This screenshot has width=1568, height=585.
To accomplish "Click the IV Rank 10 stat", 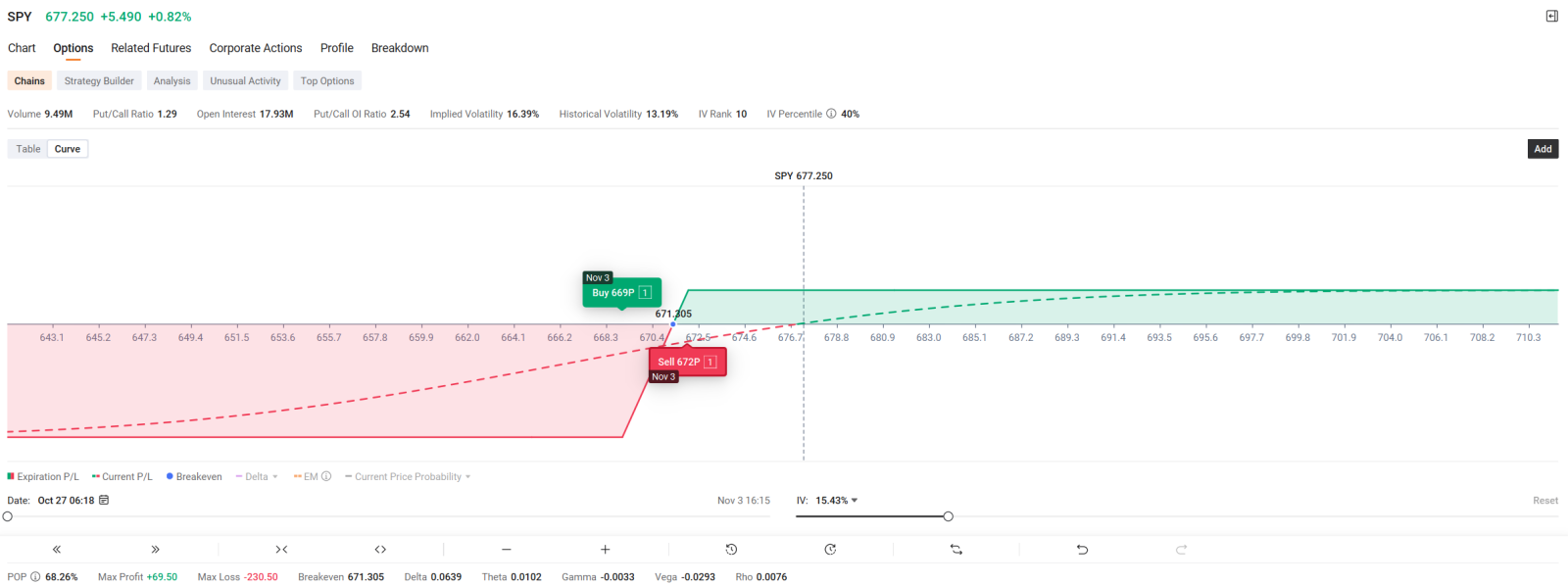I will 722,114.
